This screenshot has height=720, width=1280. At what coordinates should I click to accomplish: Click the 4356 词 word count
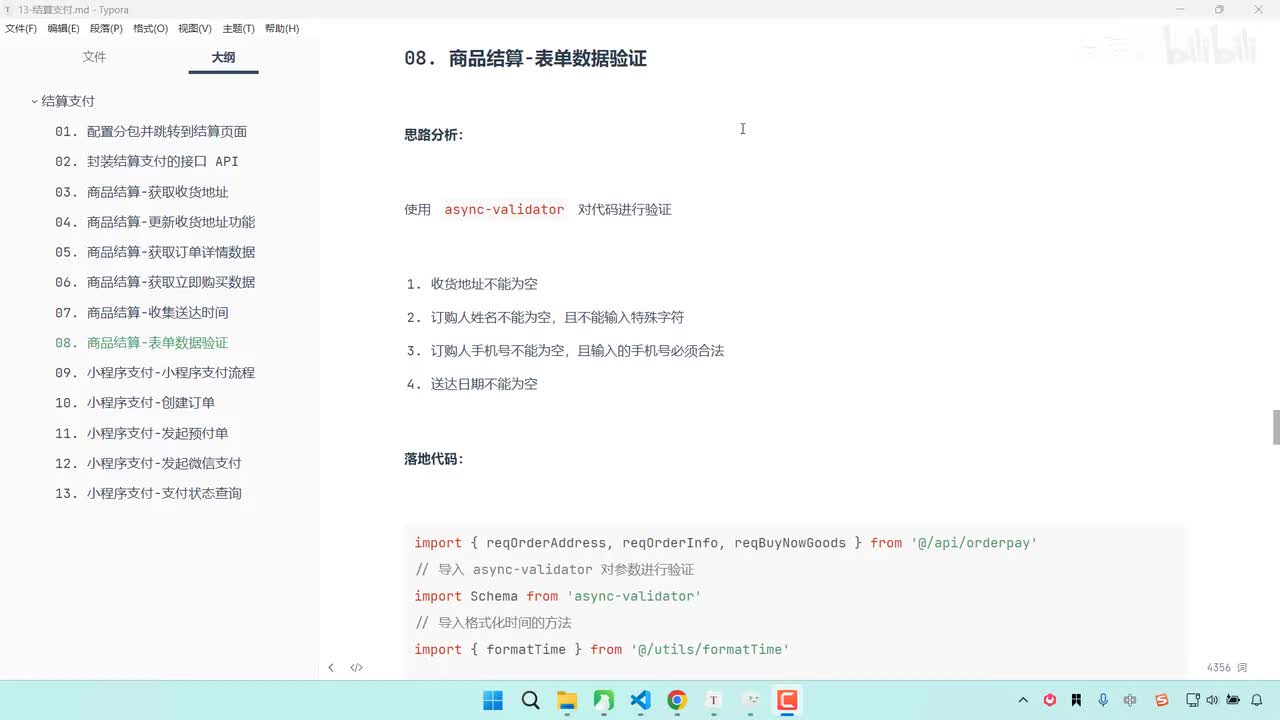point(1227,667)
